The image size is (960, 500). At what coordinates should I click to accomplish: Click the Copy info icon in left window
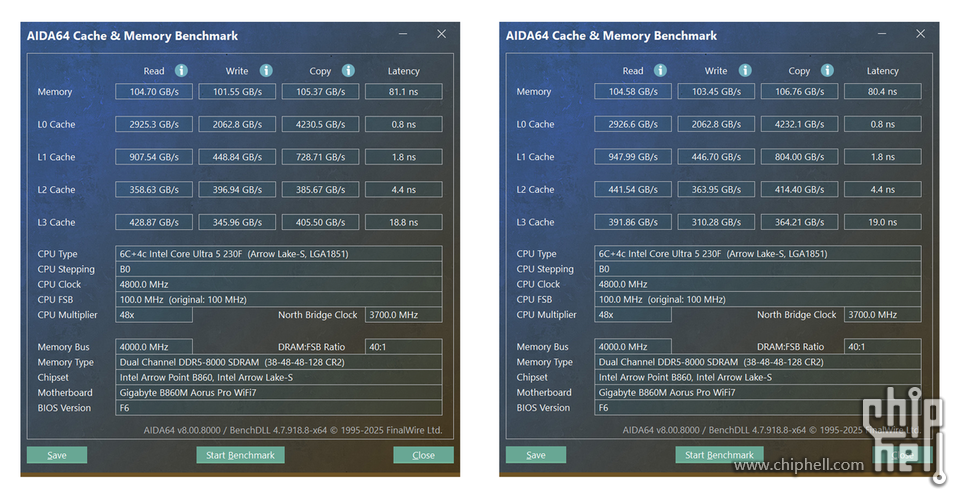coord(348,71)
